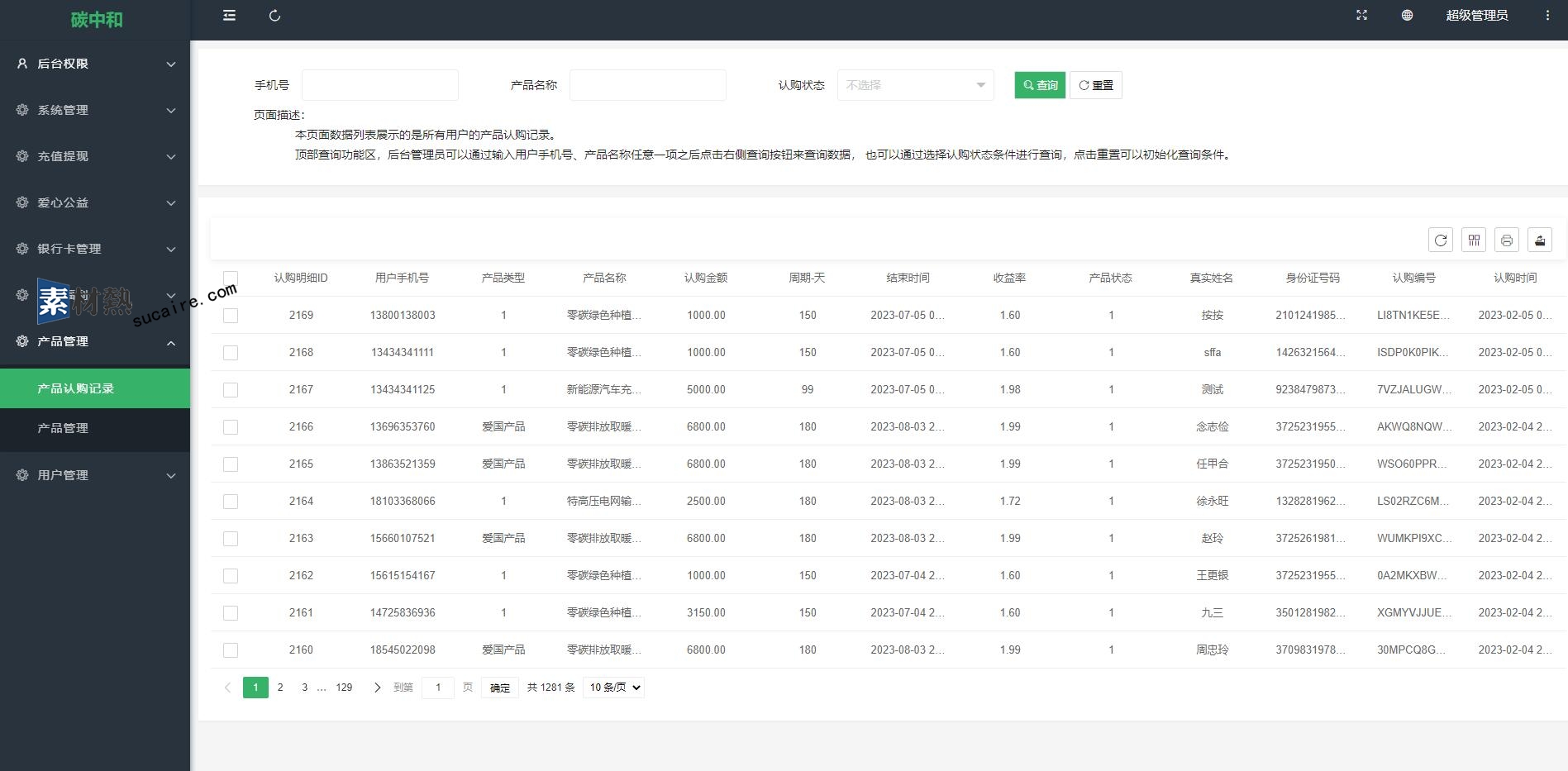
Task: Open the 产品认购记录 menu item
Action: (95, 388)
